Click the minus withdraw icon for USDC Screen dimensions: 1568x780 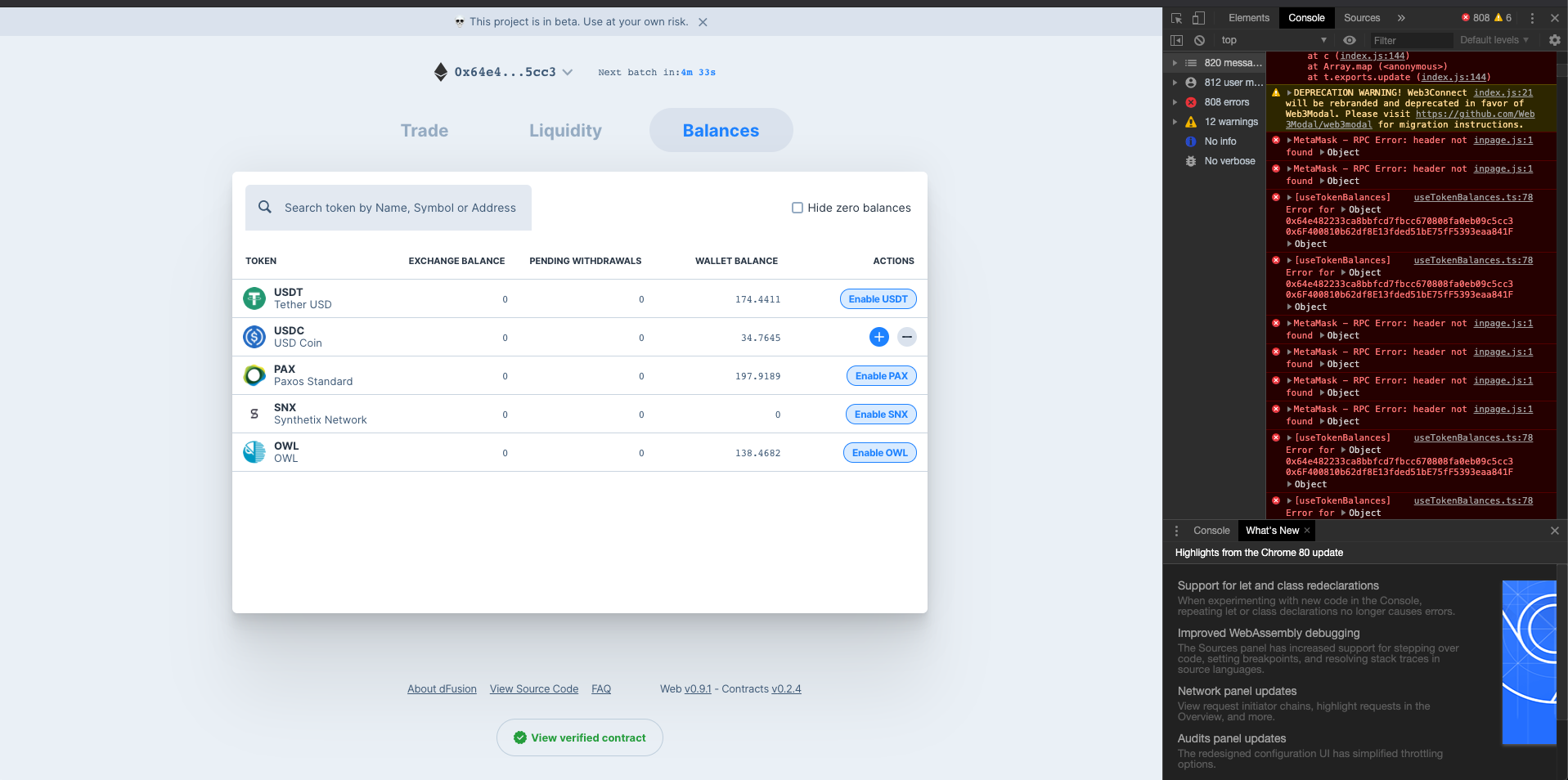906,337
